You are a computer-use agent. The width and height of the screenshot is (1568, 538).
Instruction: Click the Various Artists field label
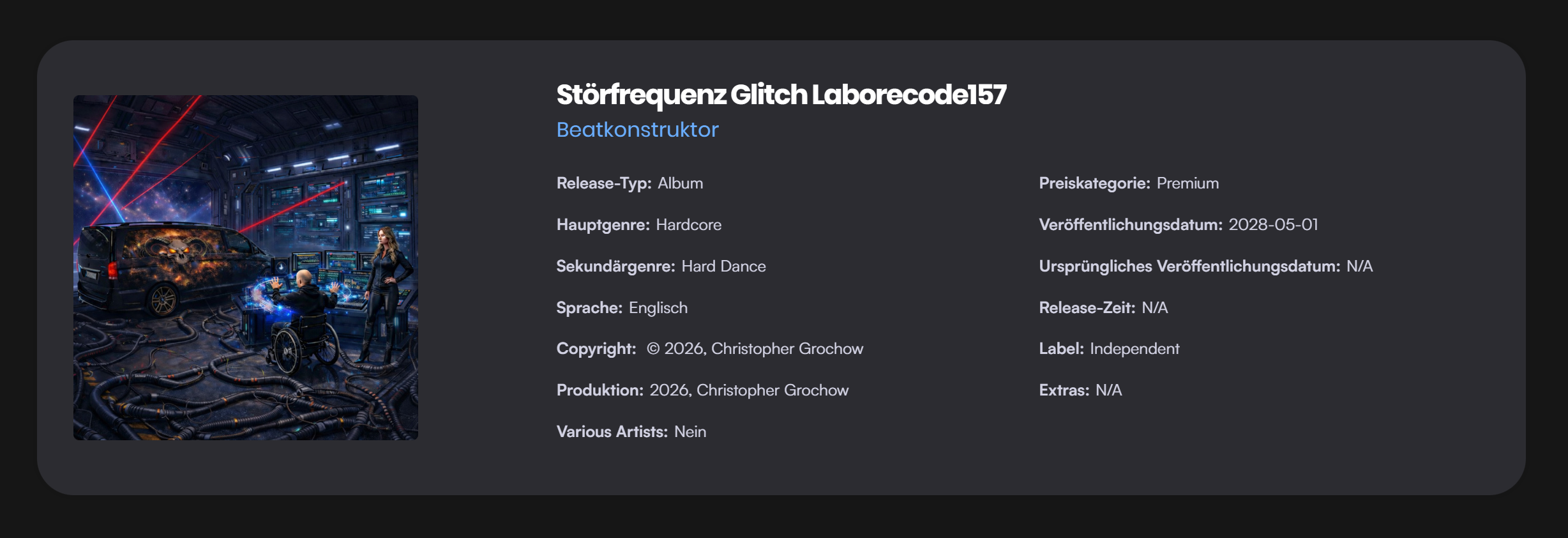tap(612, 432)
